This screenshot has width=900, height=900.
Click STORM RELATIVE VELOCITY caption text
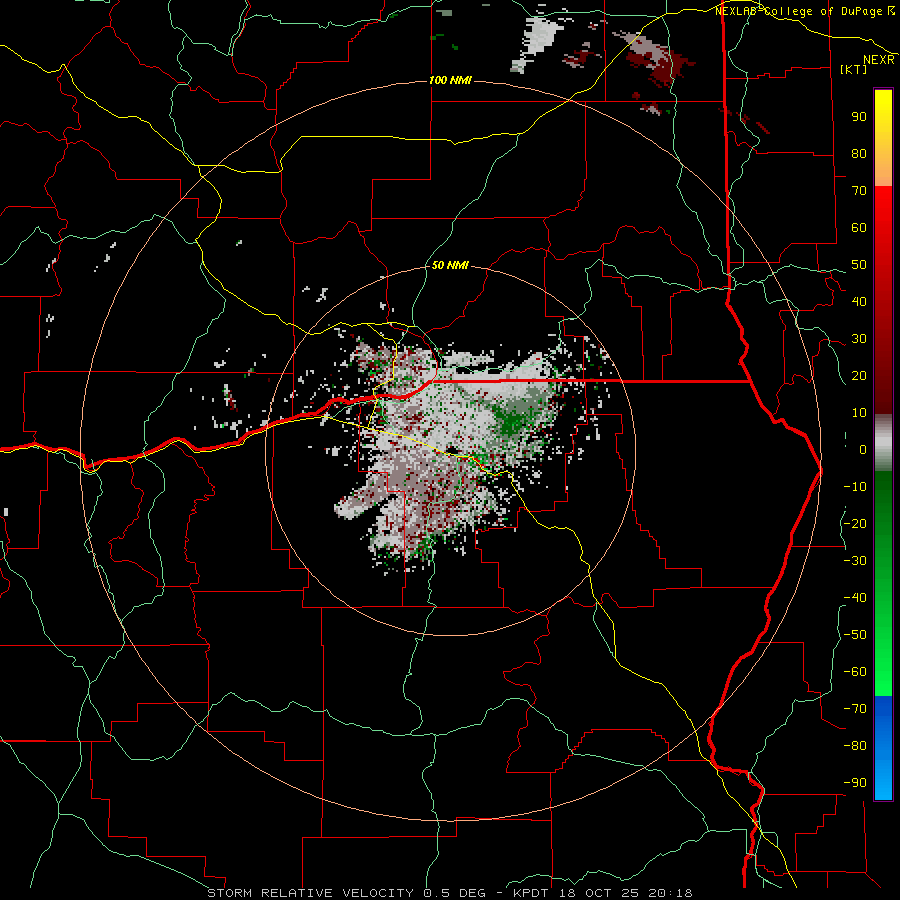tap(310, 893)
